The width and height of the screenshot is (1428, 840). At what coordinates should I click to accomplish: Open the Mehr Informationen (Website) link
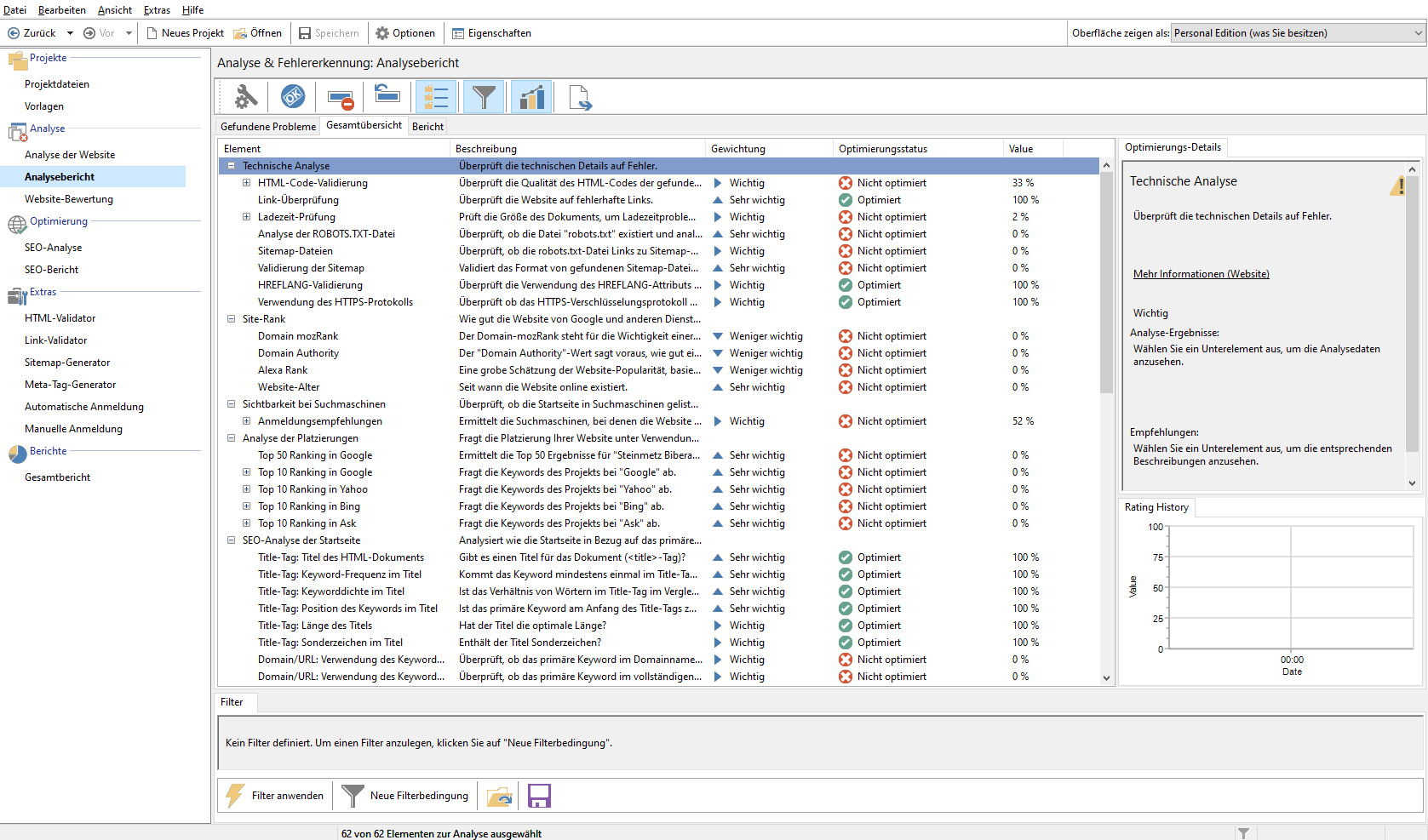[x=1201, y=274]
